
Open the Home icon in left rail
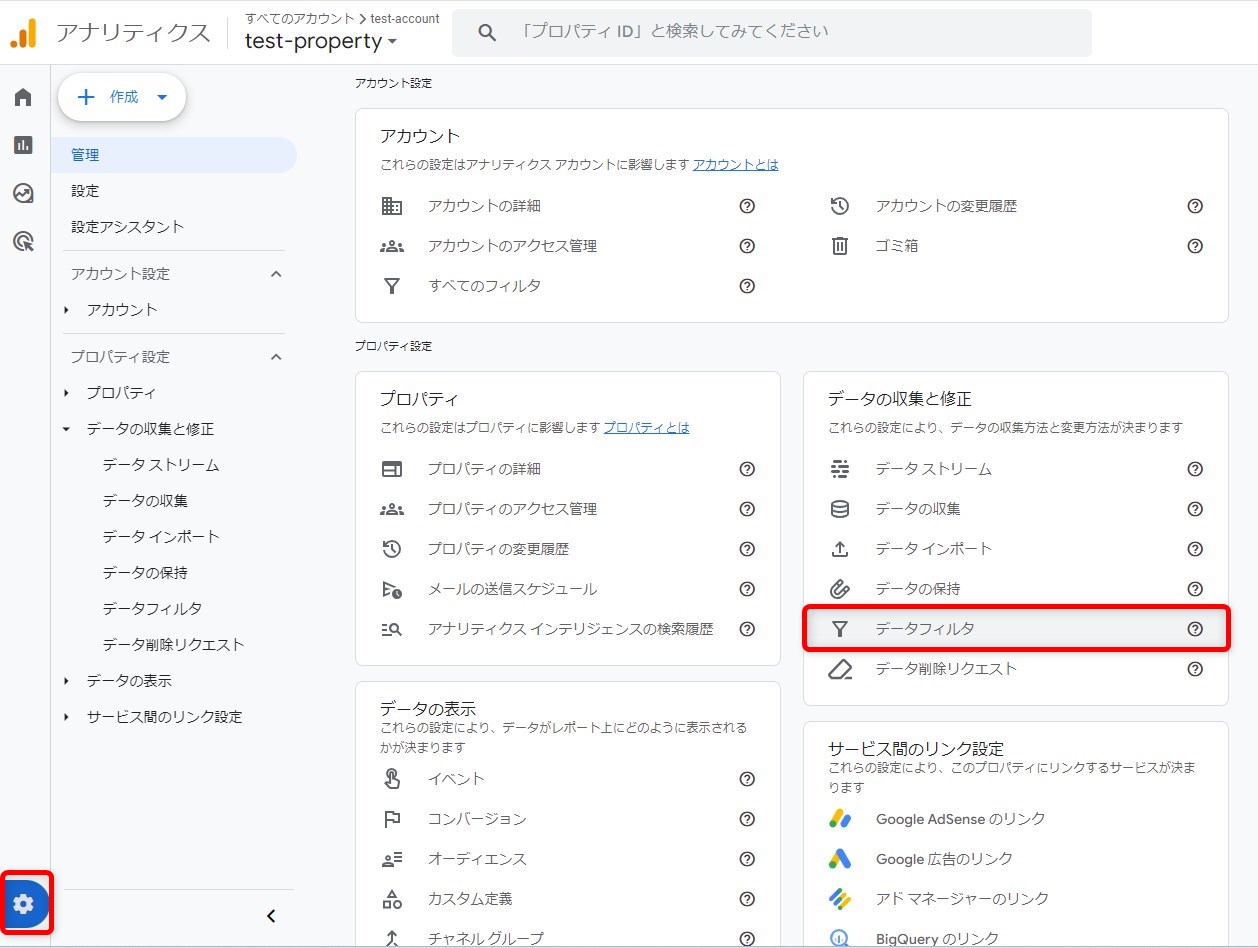[x=23, y=97]
